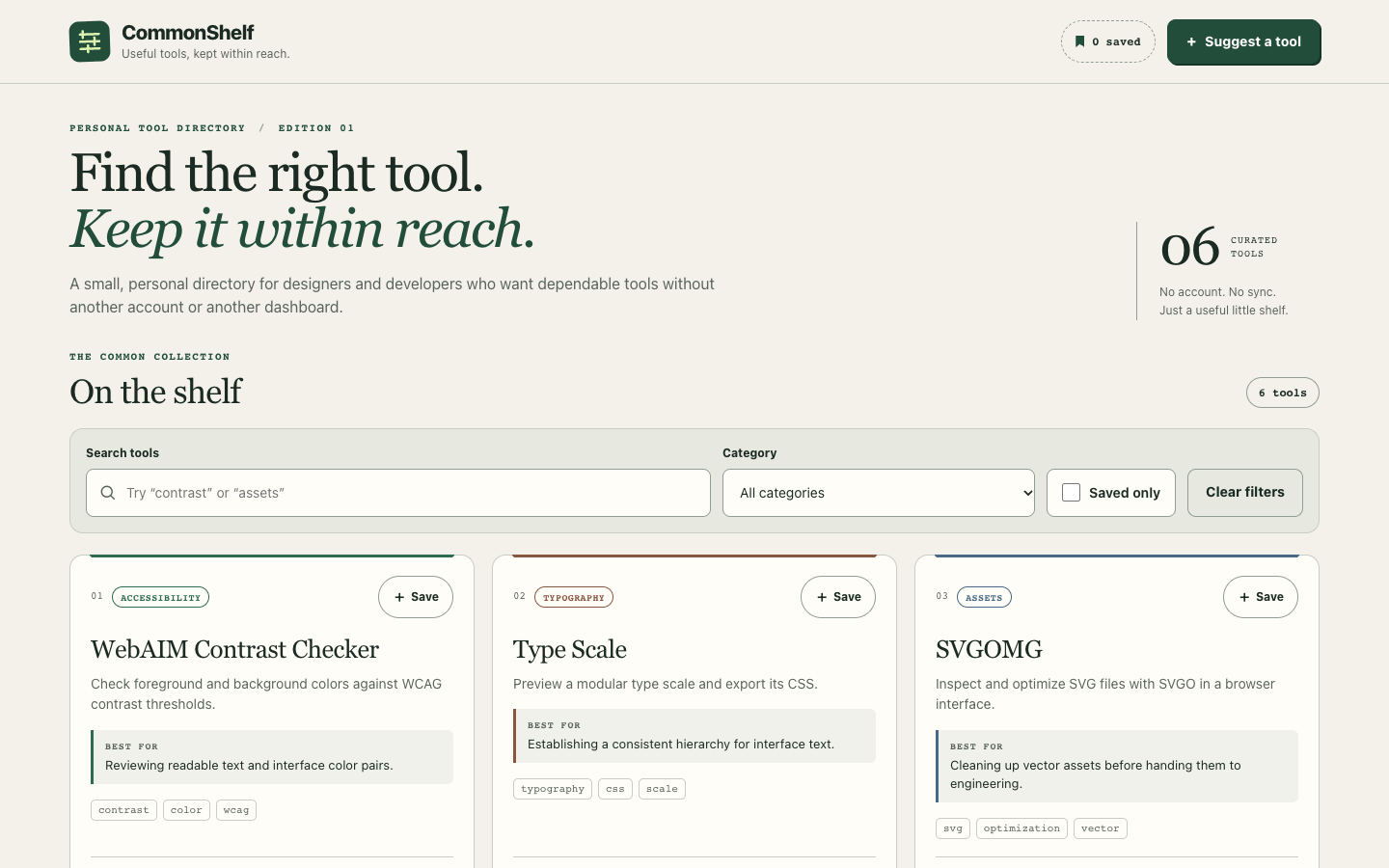Click the CommonShelf sliders logo icon
This screenshot has width=1389, height=868.
click(90, 41)
